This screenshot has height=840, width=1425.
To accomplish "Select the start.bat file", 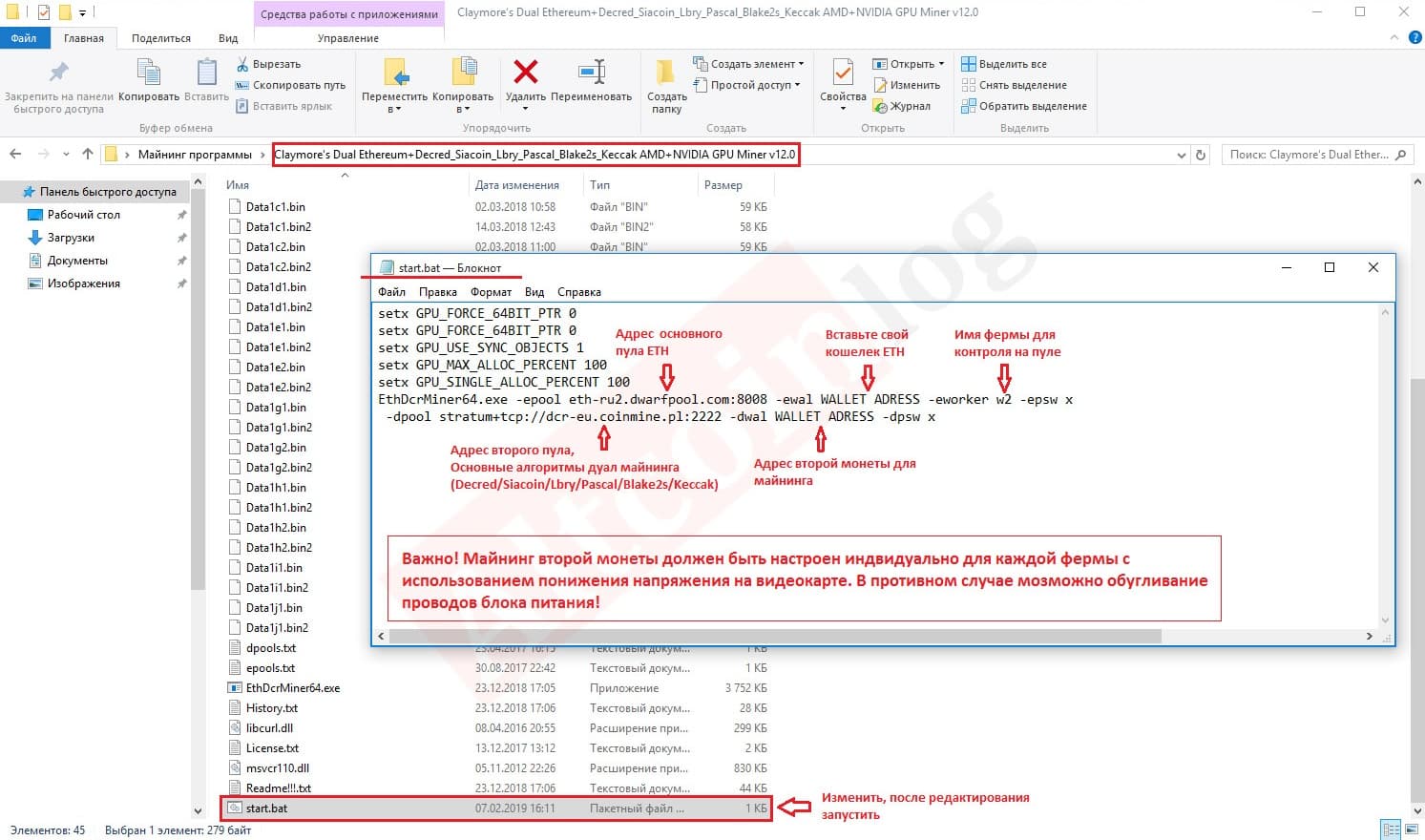I will [x=495, y=808].
